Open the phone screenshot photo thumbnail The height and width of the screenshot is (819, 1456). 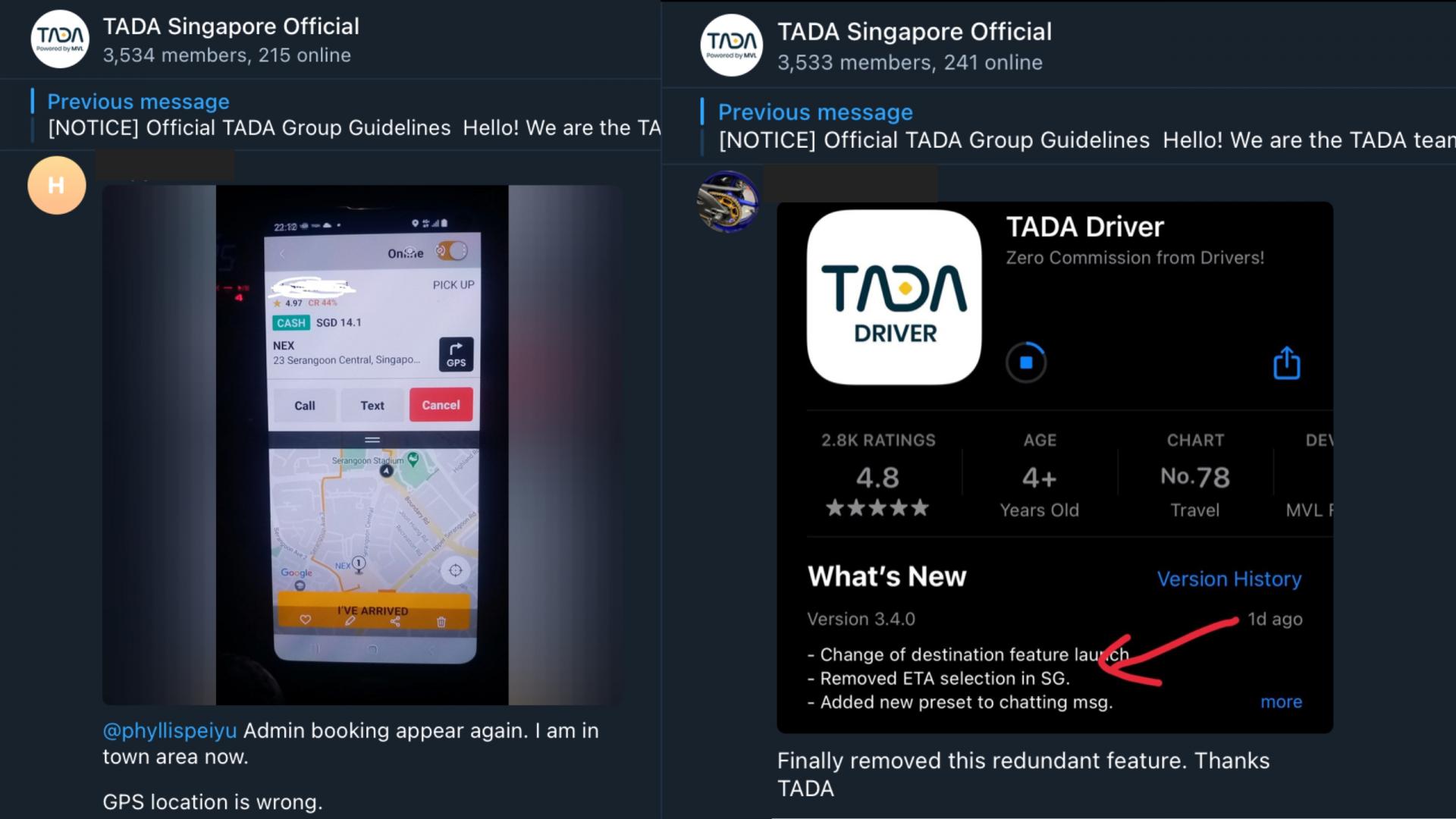[362, 445]
